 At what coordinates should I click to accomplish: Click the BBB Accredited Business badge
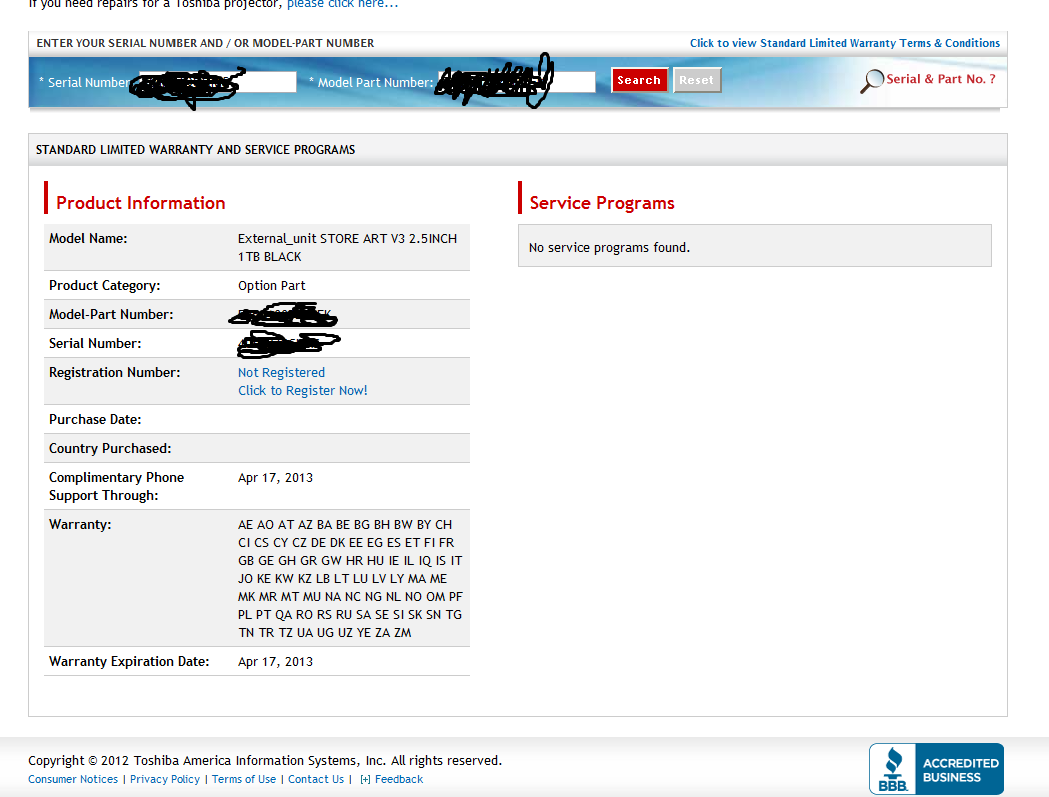tap(936, 768)
